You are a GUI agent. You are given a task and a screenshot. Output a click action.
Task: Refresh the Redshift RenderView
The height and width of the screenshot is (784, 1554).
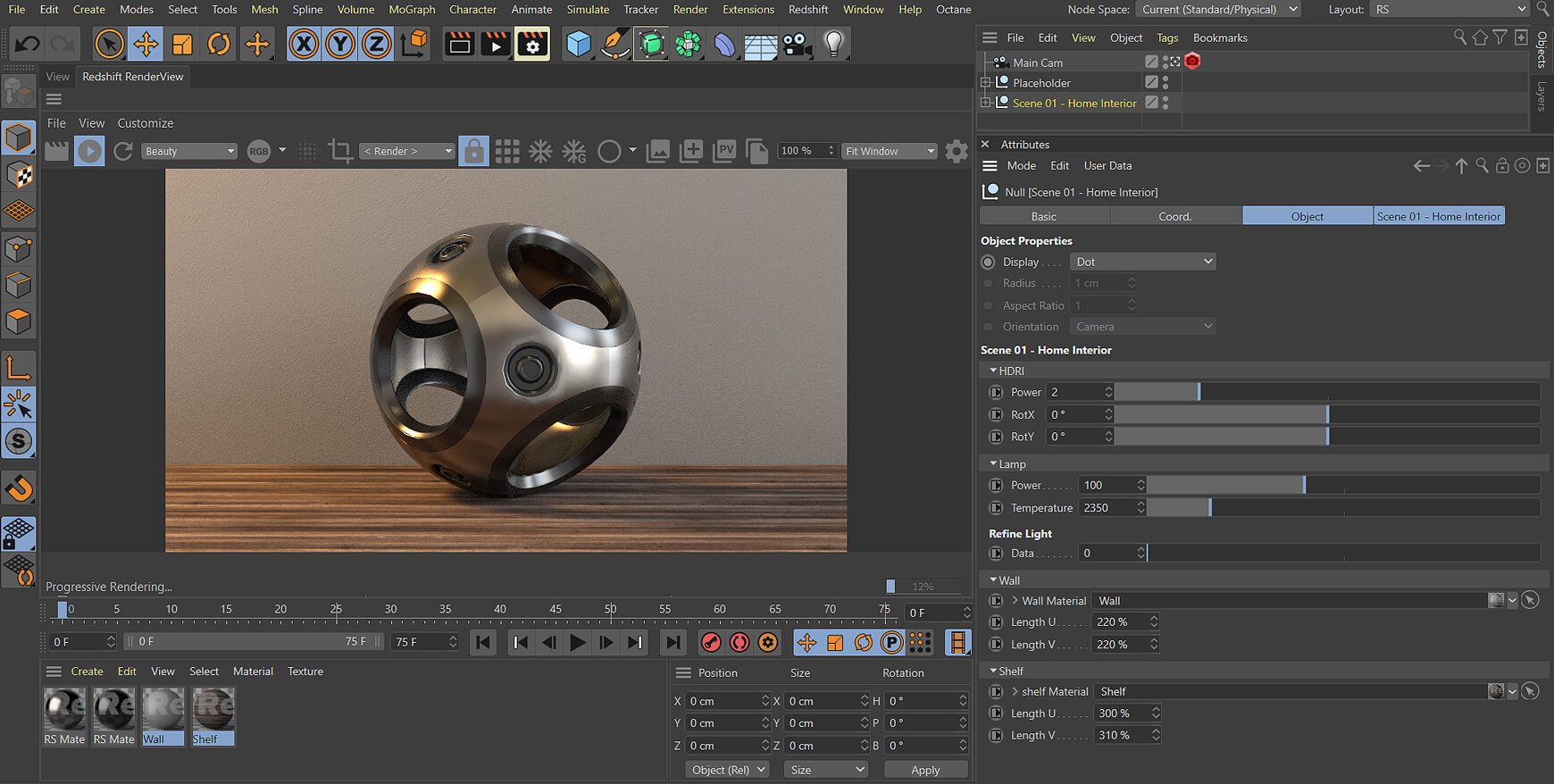tap(123, 151)
